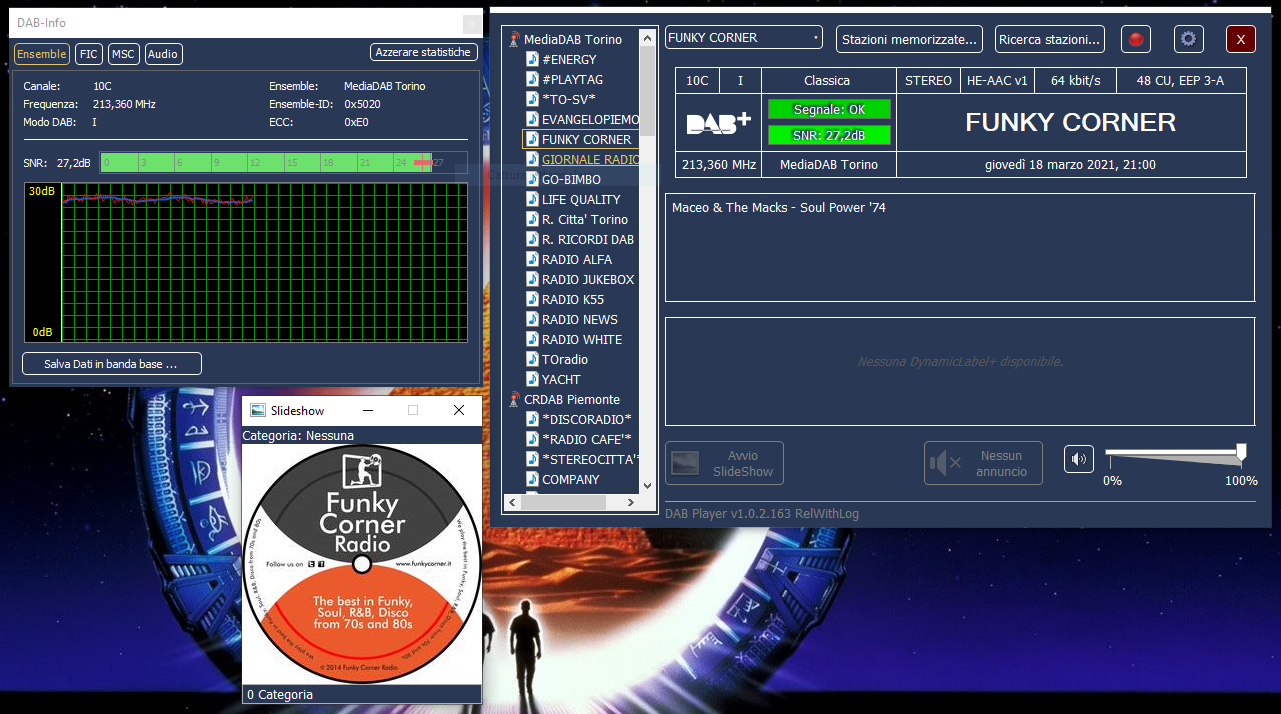Click the MediaDAB Torino ensemble antenna icon
Viewport: 1281px width, 714px height.
[514, 39]
